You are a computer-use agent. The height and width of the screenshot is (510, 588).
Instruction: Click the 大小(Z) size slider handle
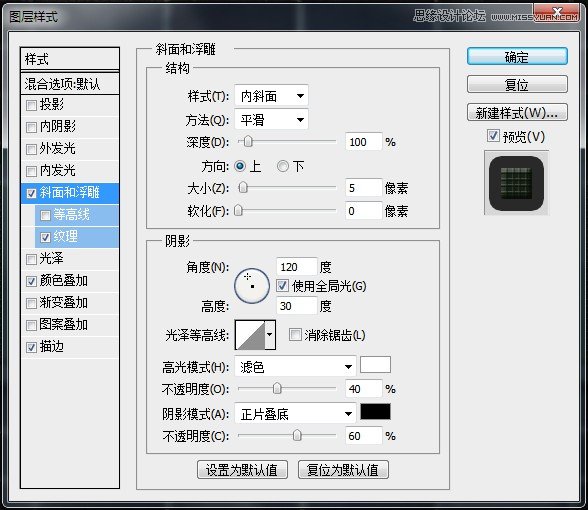[x=243, y=187]
